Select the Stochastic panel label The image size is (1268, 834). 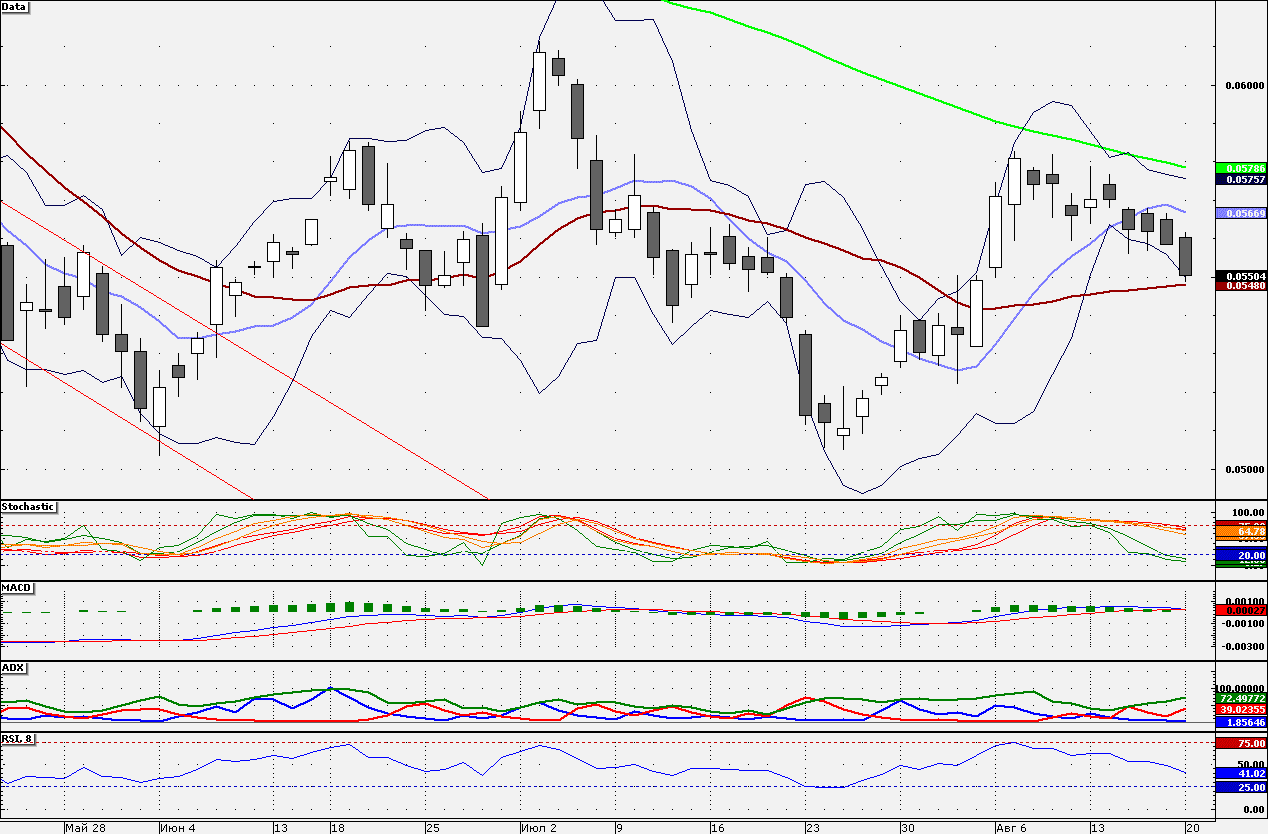coord(29,507)
